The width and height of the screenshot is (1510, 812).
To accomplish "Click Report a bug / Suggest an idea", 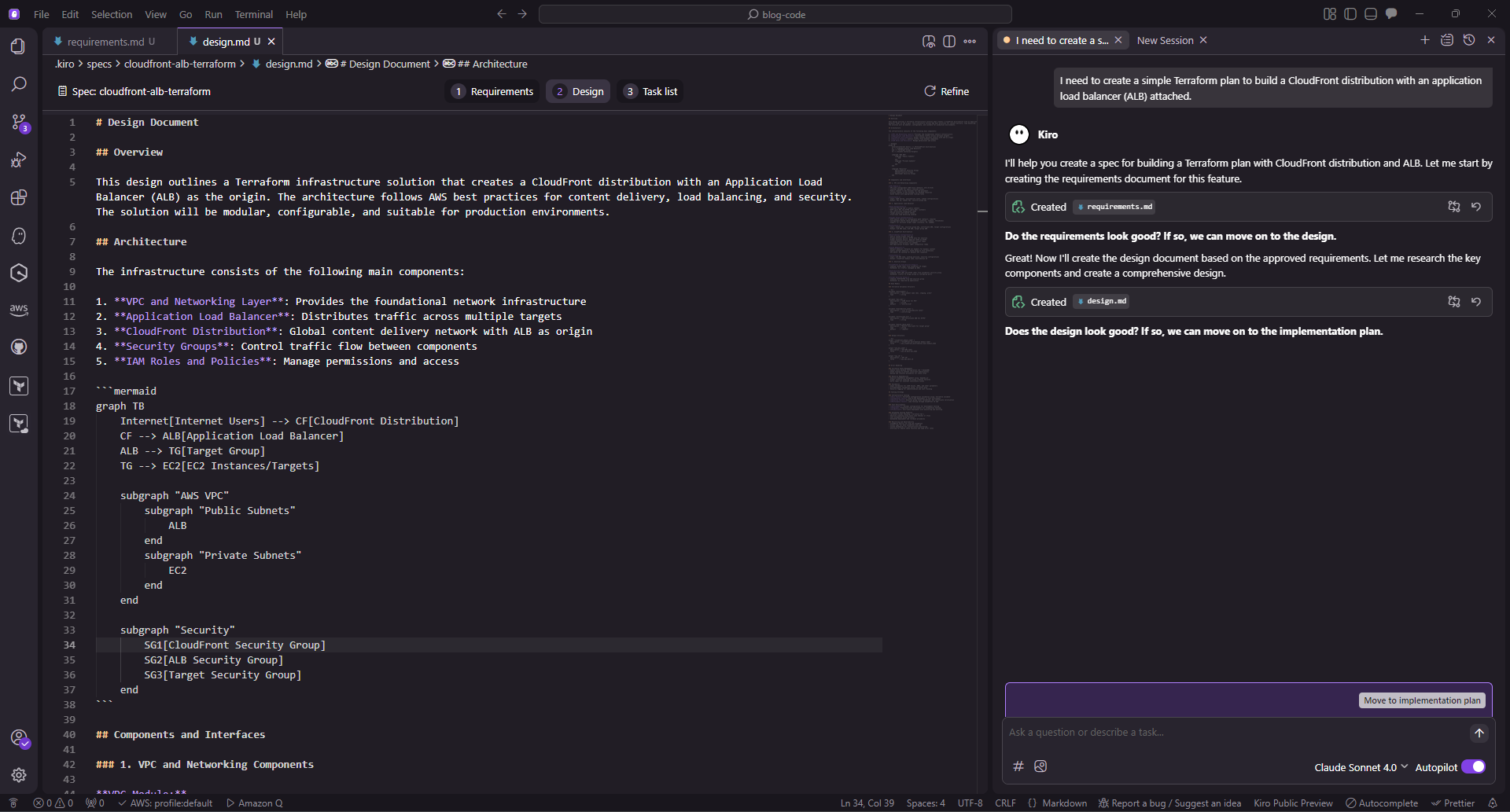I will [1169, 803].
